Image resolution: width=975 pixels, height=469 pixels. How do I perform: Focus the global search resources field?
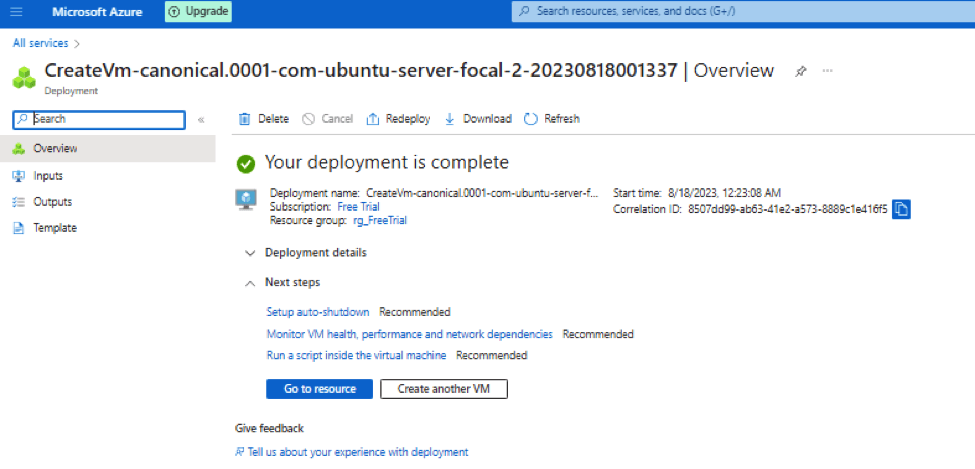pos(740,12)
